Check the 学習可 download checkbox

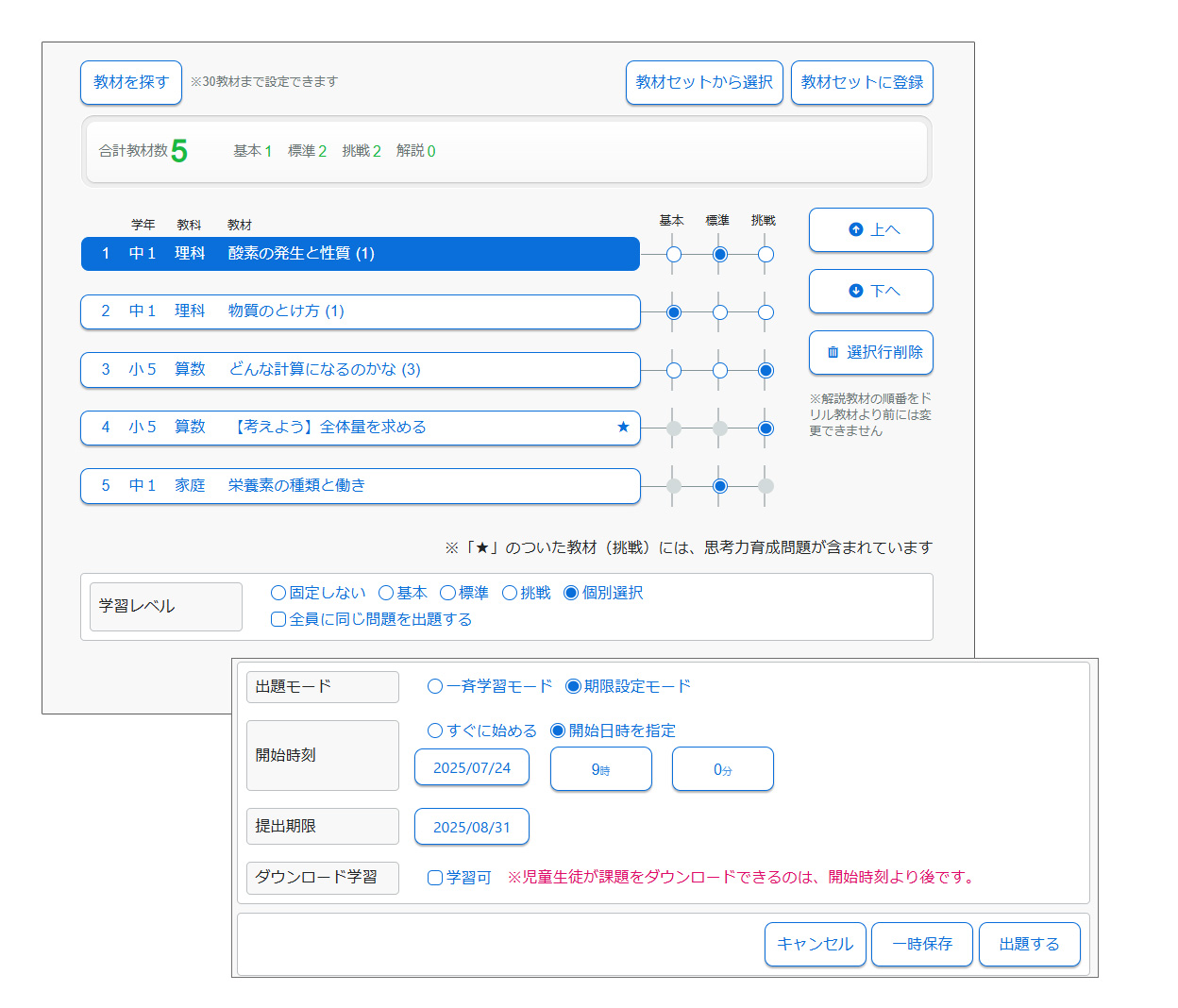435,878
